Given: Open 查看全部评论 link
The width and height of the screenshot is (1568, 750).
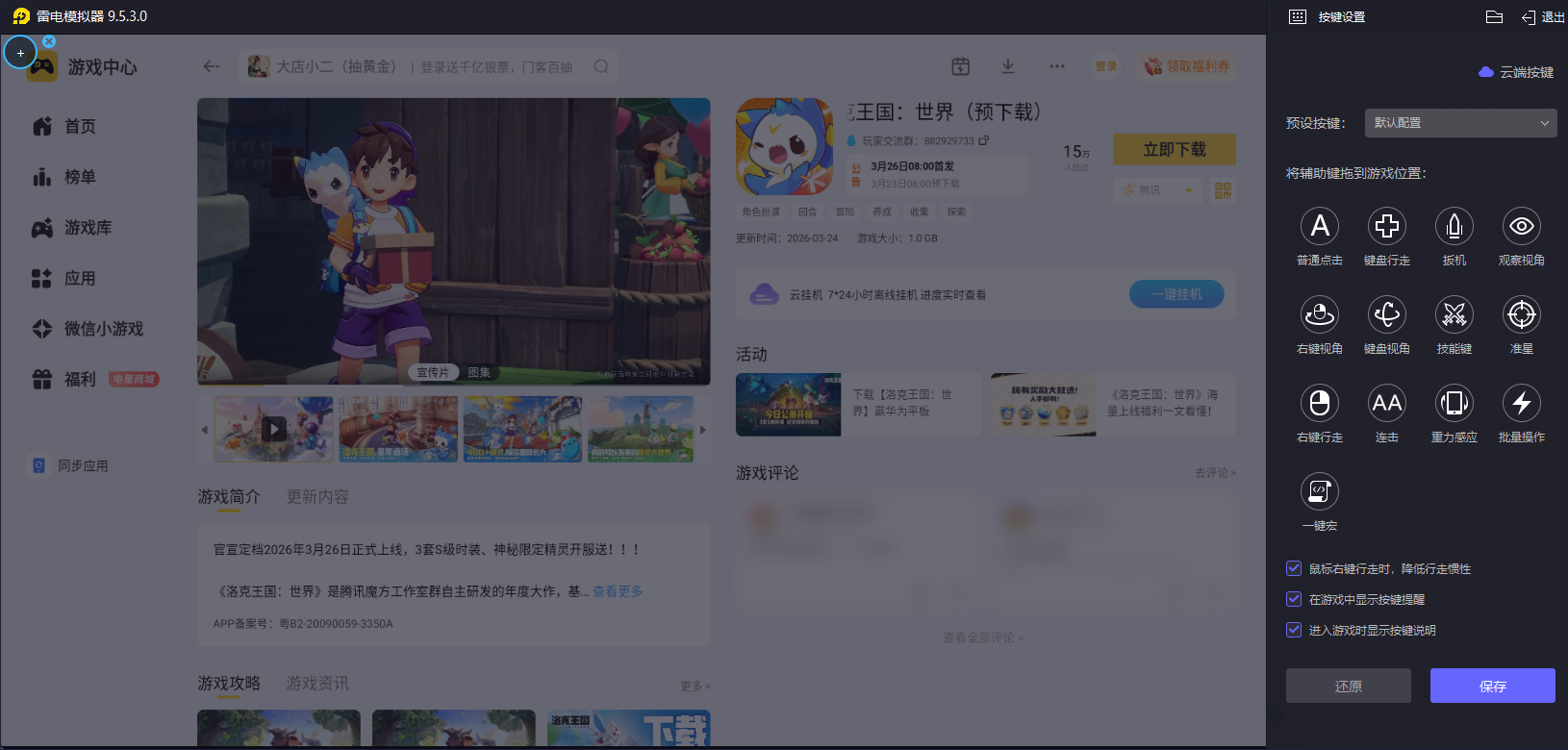Looking at the screenshot, I should (x=983, y=637).
